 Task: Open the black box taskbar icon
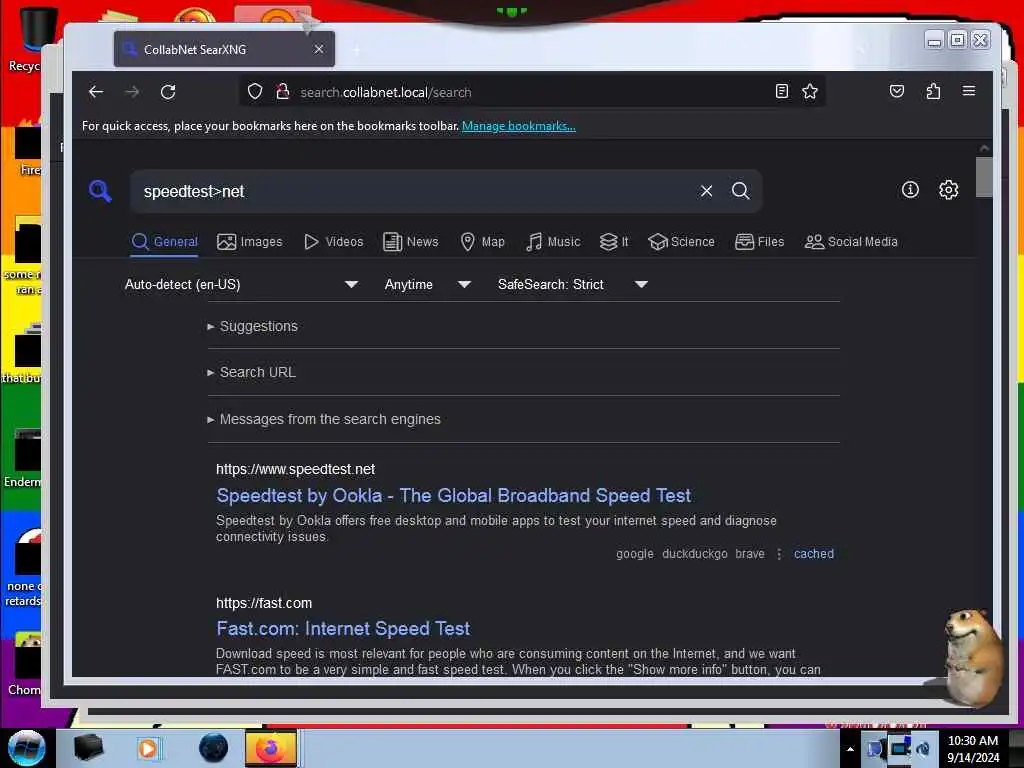88,748
